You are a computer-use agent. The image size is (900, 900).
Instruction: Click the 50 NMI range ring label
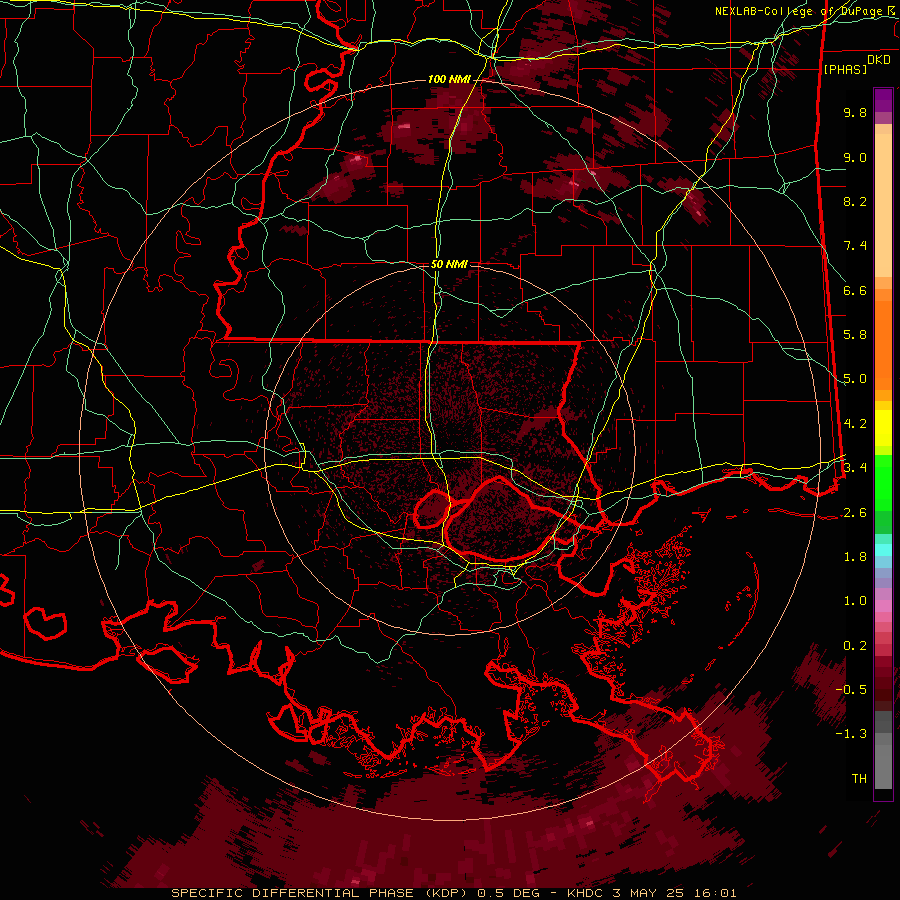(449, 265)
